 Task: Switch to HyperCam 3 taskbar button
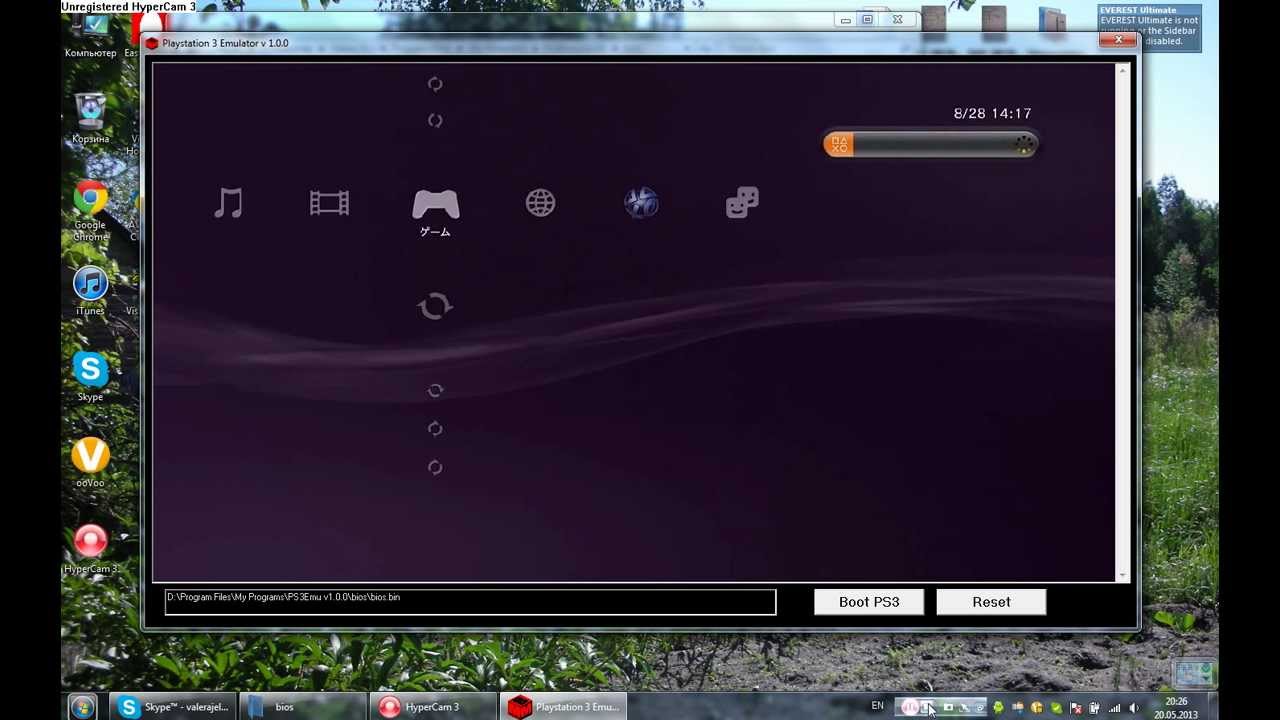pyautogui.click(x=433, y=707)
